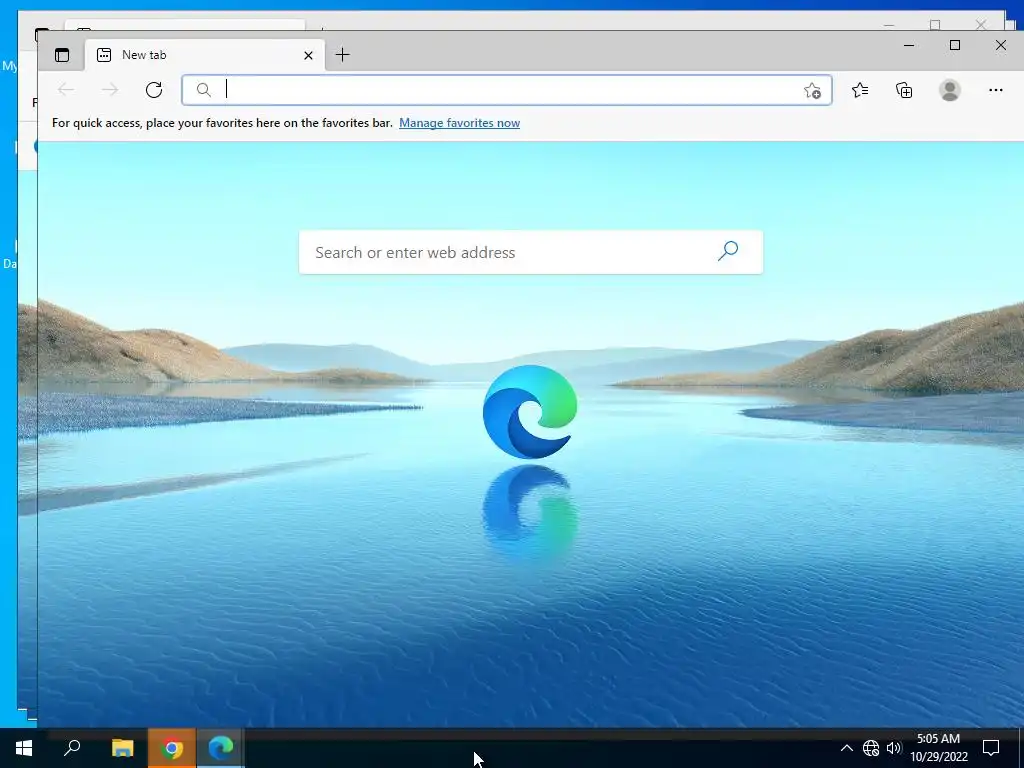
Task: Open a new tab with plus button
Action: 342,55
